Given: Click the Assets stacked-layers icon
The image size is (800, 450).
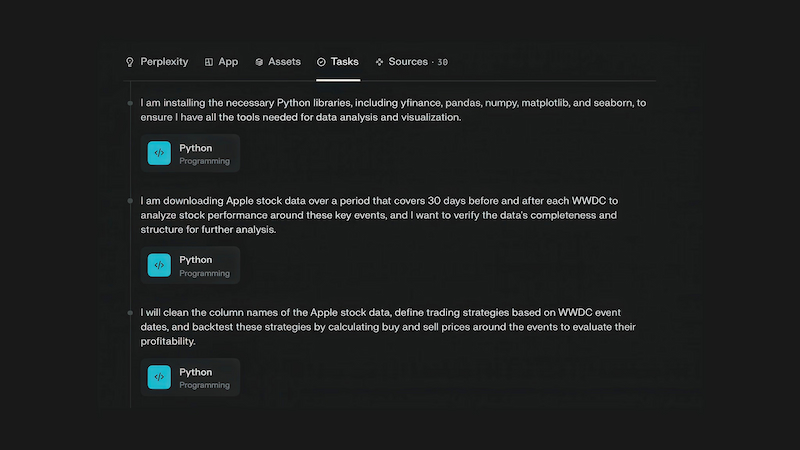Looking at the screenshot, I should coord(259,62).
